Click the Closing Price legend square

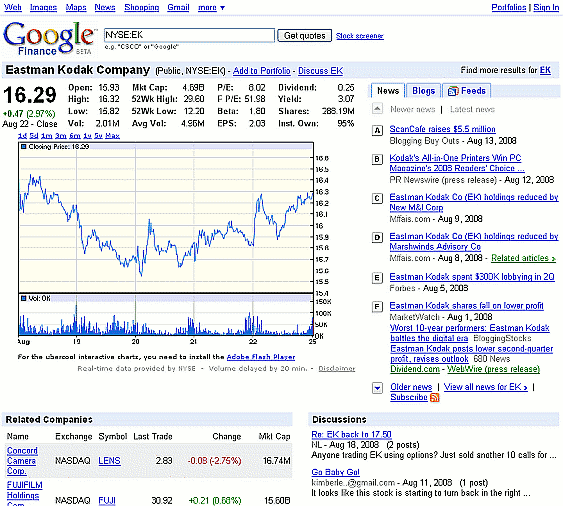(24, 147)
